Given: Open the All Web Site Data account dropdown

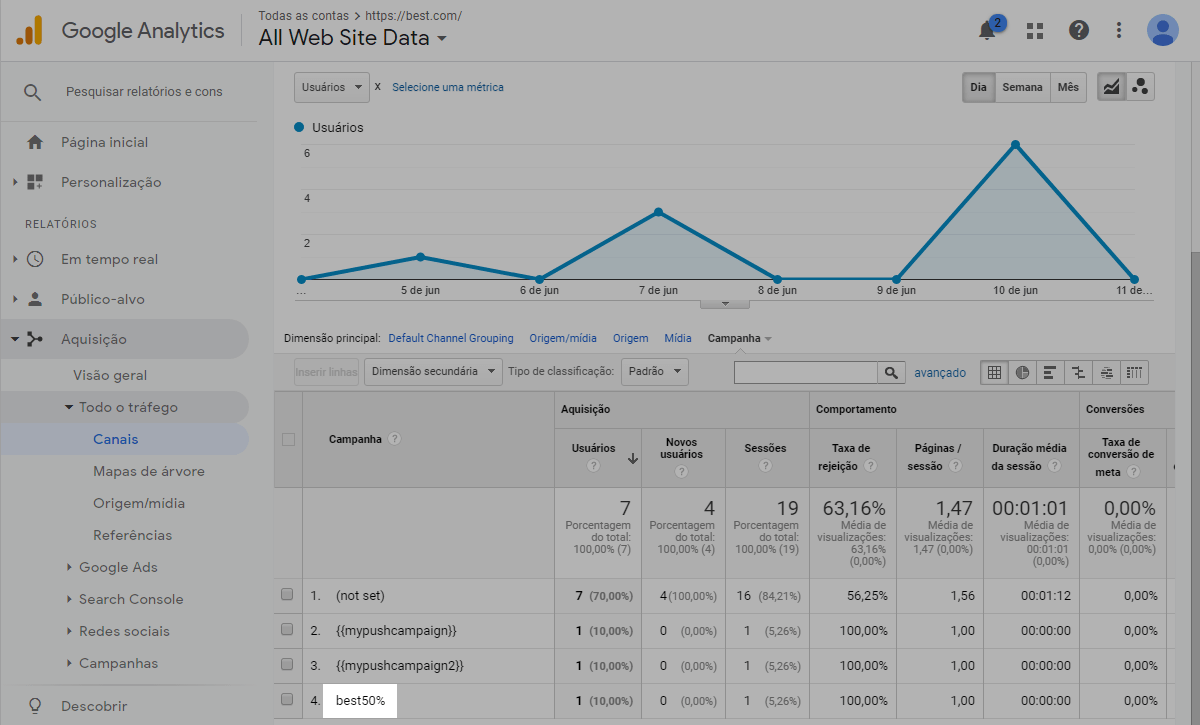Looking at the screenshot, I should [x=353, y=38].
